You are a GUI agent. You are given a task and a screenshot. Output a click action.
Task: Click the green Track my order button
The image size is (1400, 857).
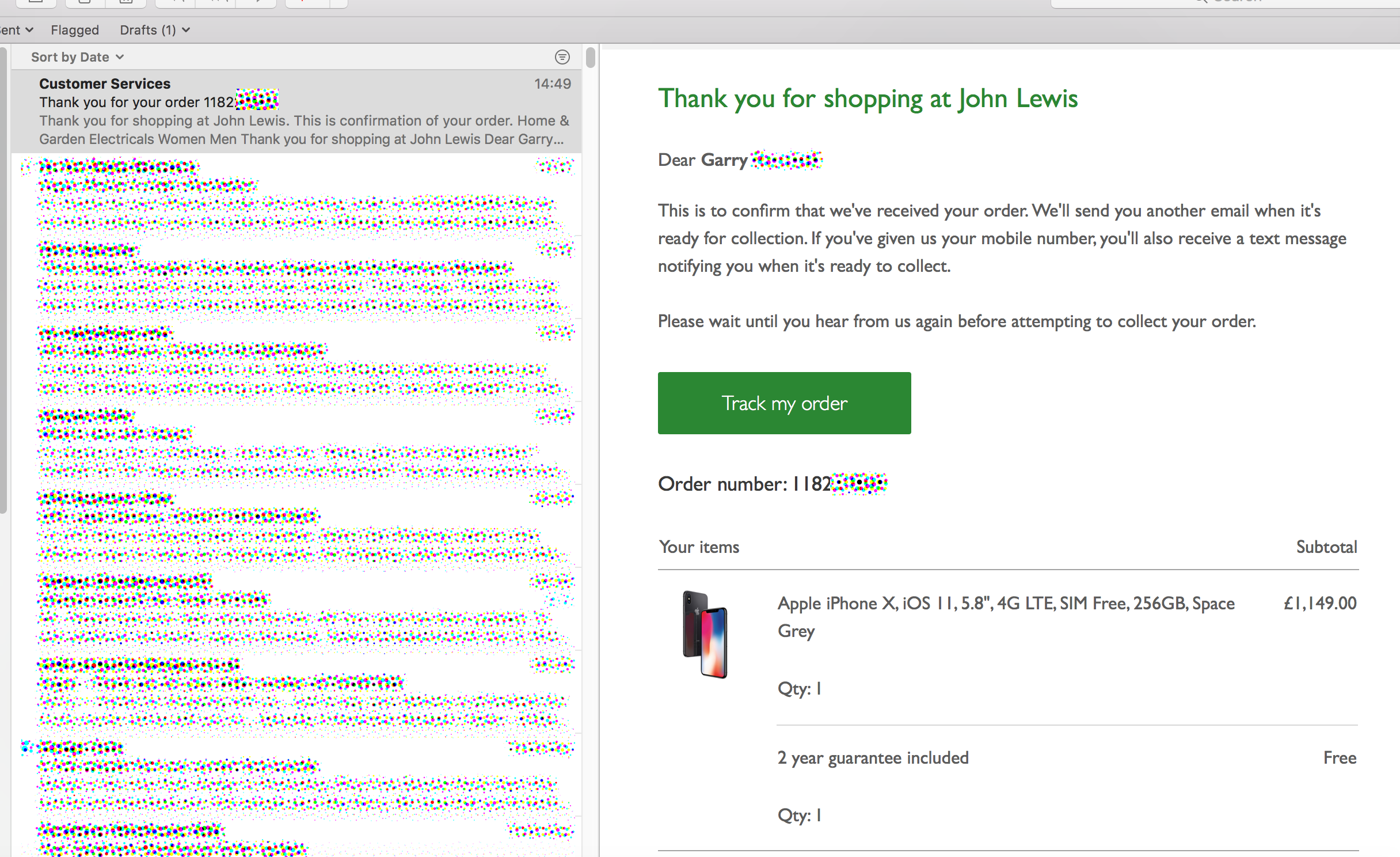784,403
